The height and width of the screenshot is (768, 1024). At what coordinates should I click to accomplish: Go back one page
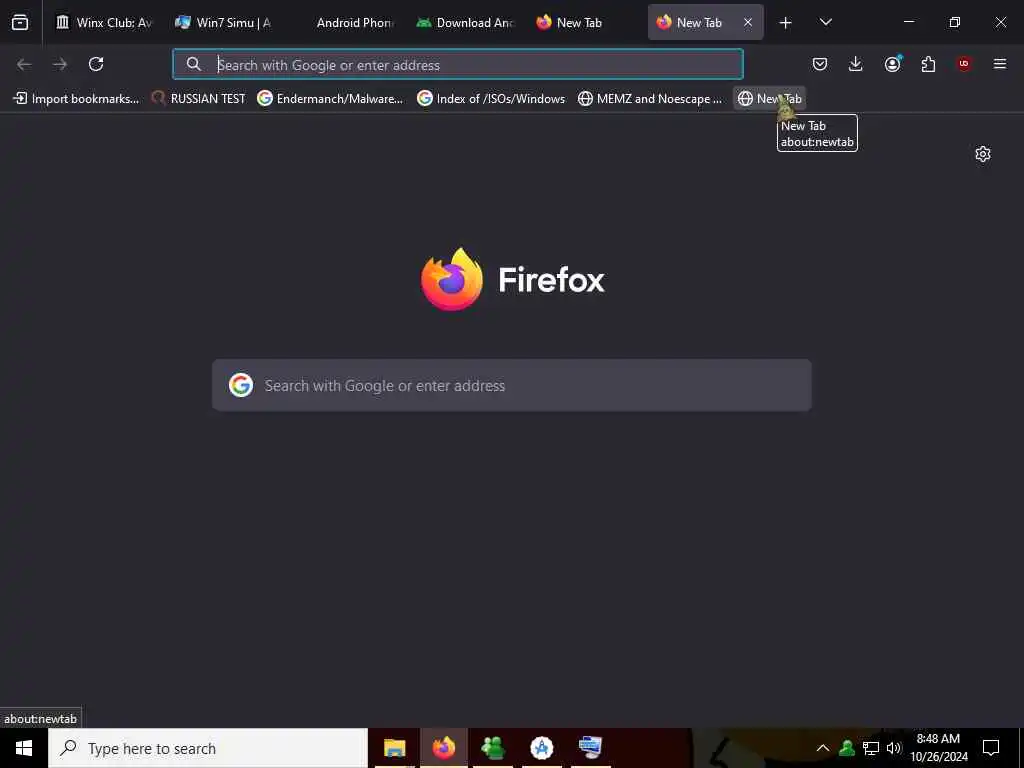coord(24,64)
